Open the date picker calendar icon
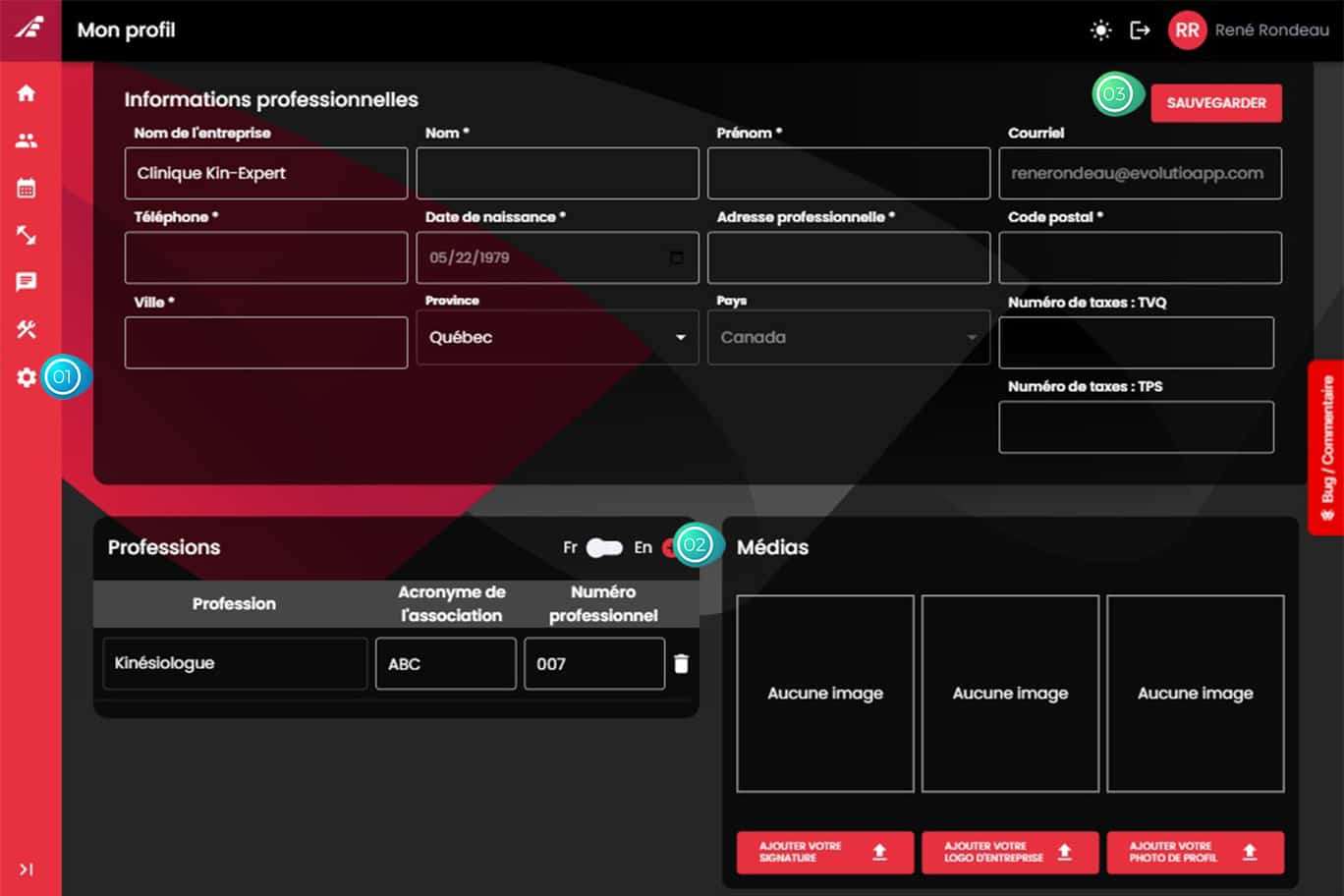The width and height of the screenshot is (1344, 896). click(x=677, y=257)
